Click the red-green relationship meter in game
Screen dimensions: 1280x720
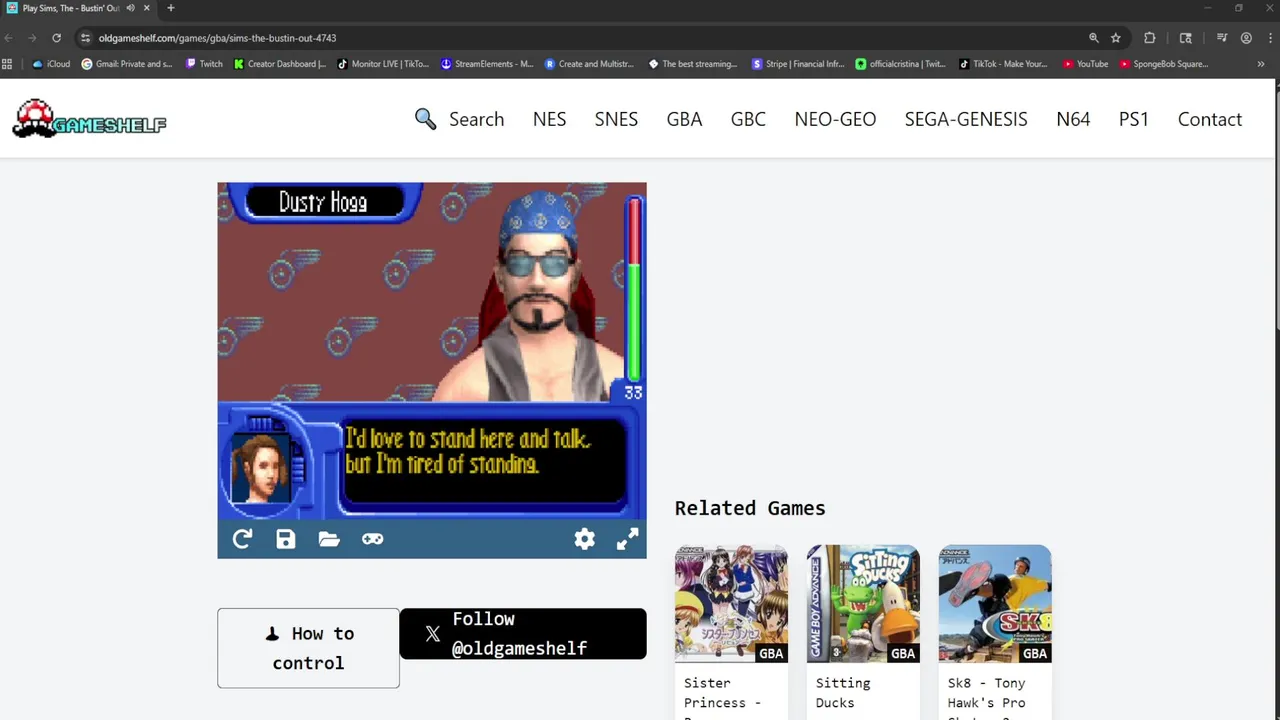633,290
